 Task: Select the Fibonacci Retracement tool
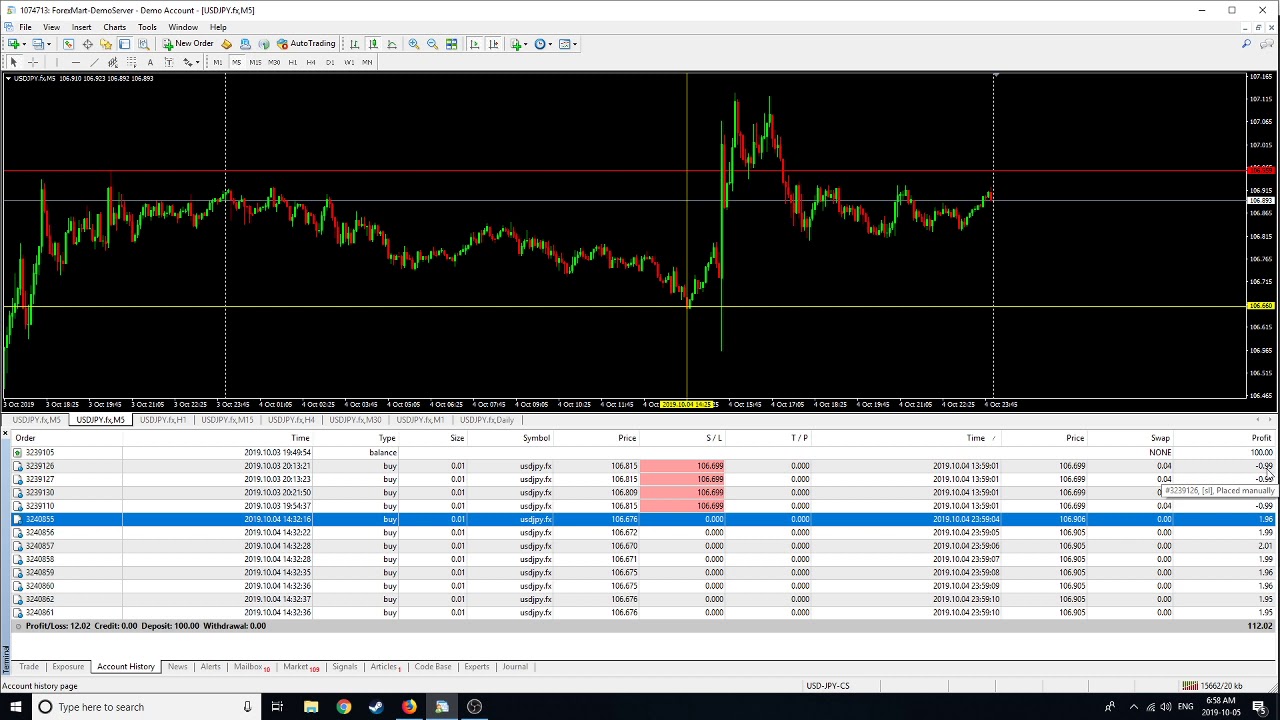[131, 62]
